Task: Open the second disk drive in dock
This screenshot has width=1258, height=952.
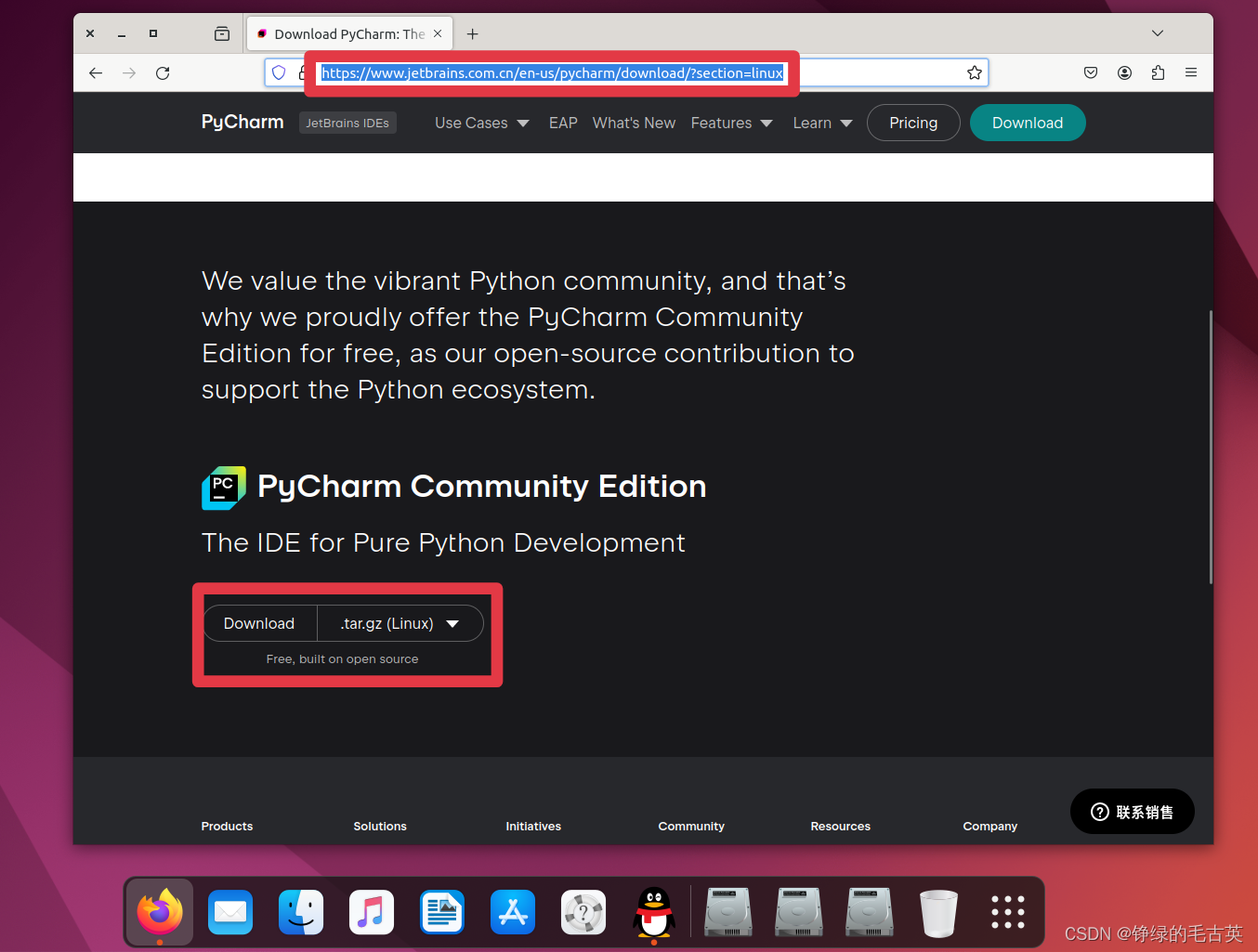Action: (x=799, y=912)
